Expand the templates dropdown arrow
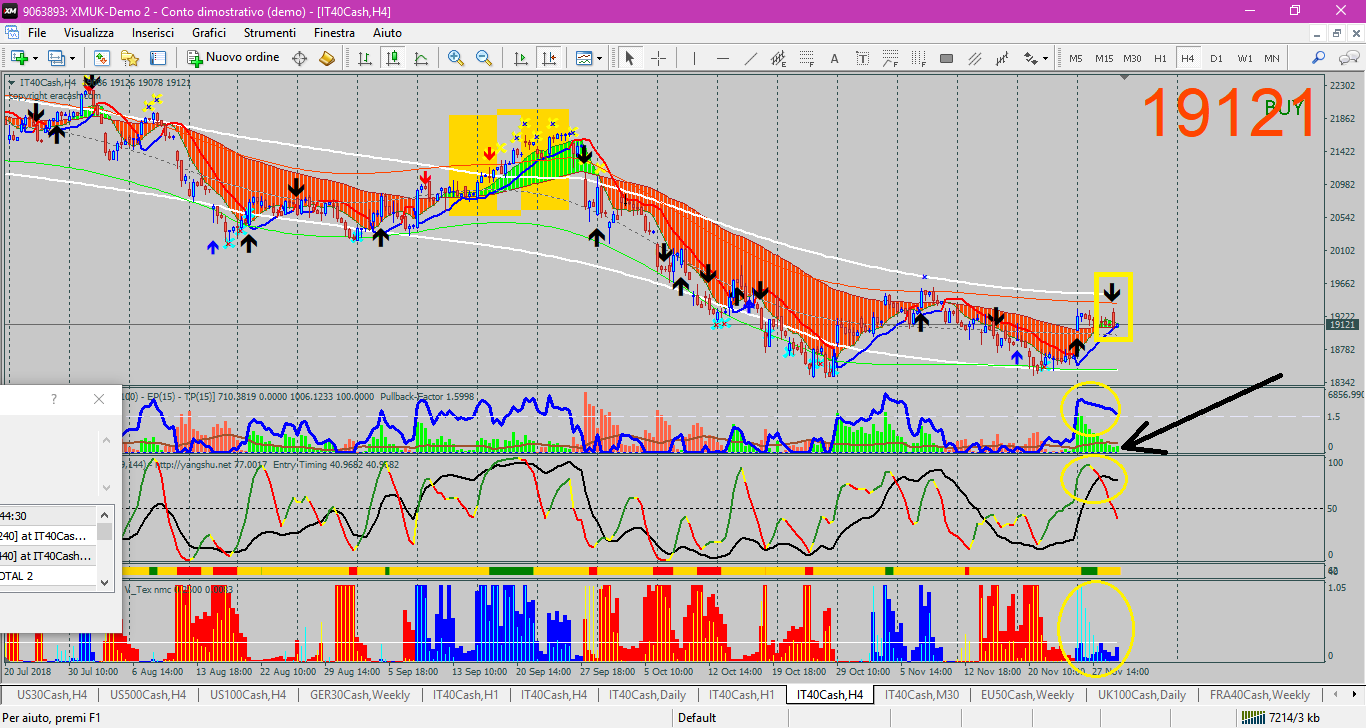The image size is (1366, 728). (x=599, y=58)
